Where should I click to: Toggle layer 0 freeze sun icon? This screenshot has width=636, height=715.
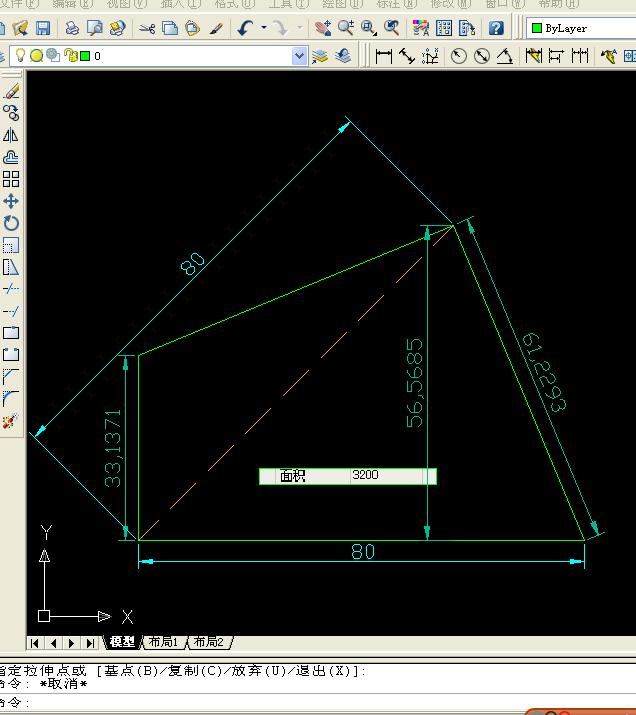(x=36, y=56)
